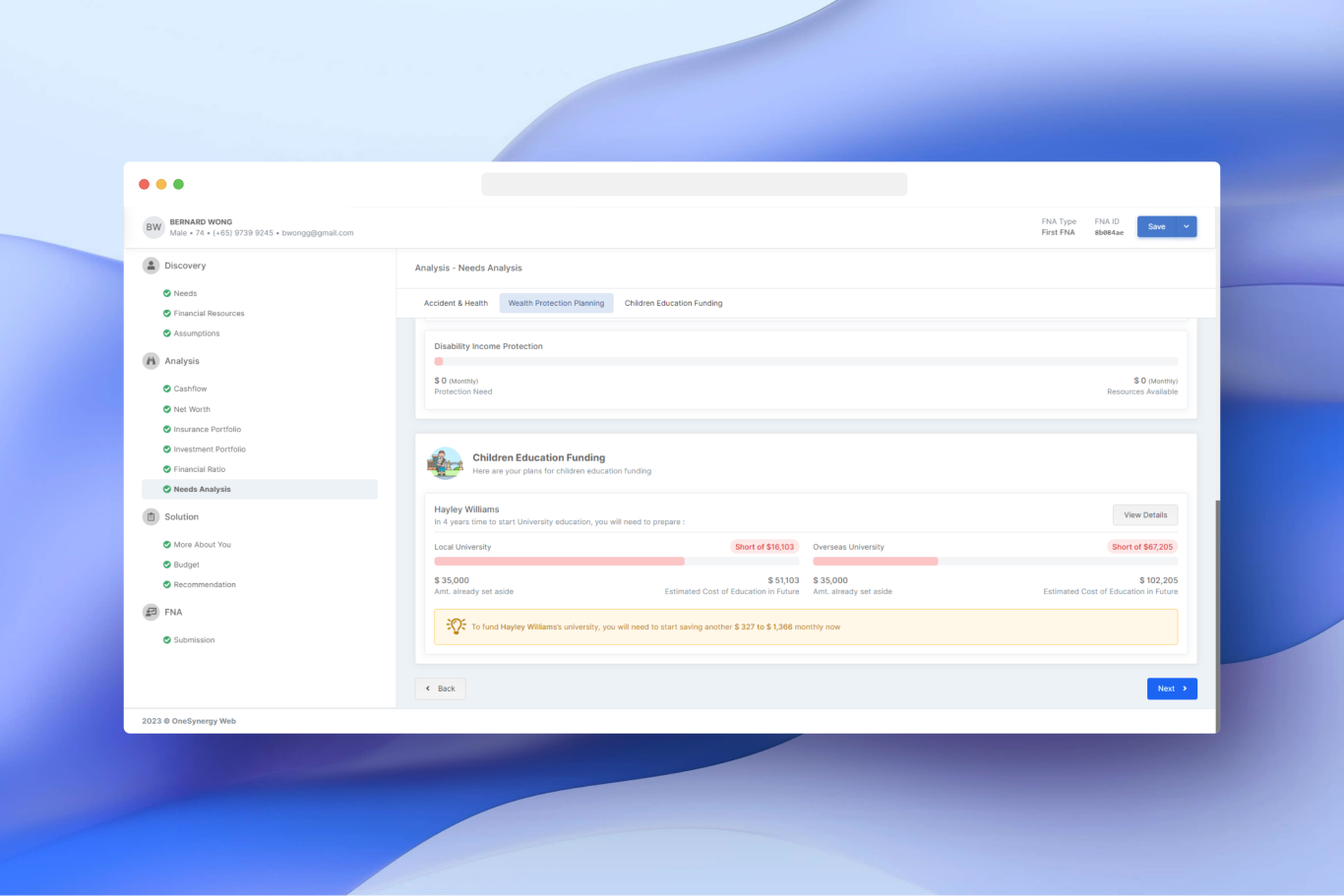This screenshot has width=1344, height=896.
Task: Click the Children Education Funding illustration
Action: click(446, 463)
